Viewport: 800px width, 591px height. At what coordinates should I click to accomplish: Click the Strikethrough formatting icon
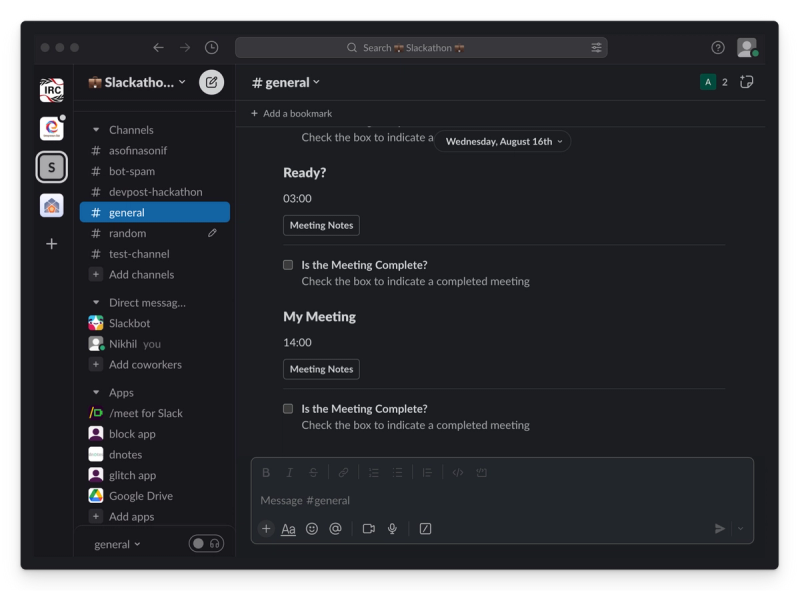click(313, 473)
